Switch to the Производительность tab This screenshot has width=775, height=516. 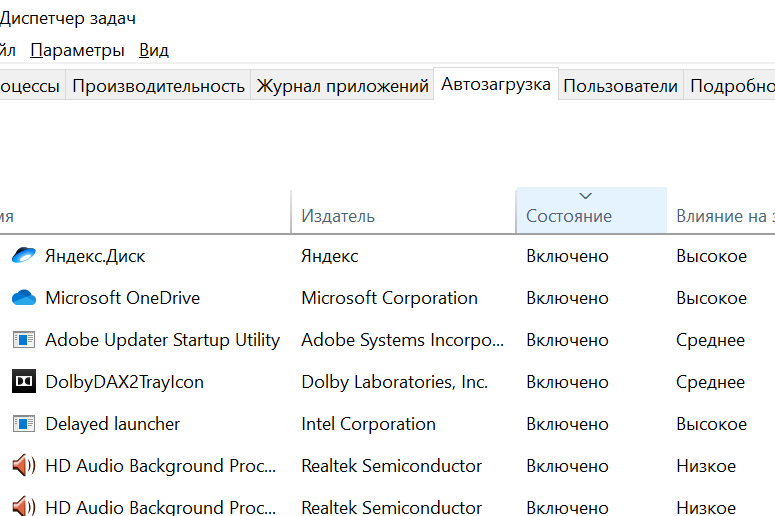[x=158, y=86]
